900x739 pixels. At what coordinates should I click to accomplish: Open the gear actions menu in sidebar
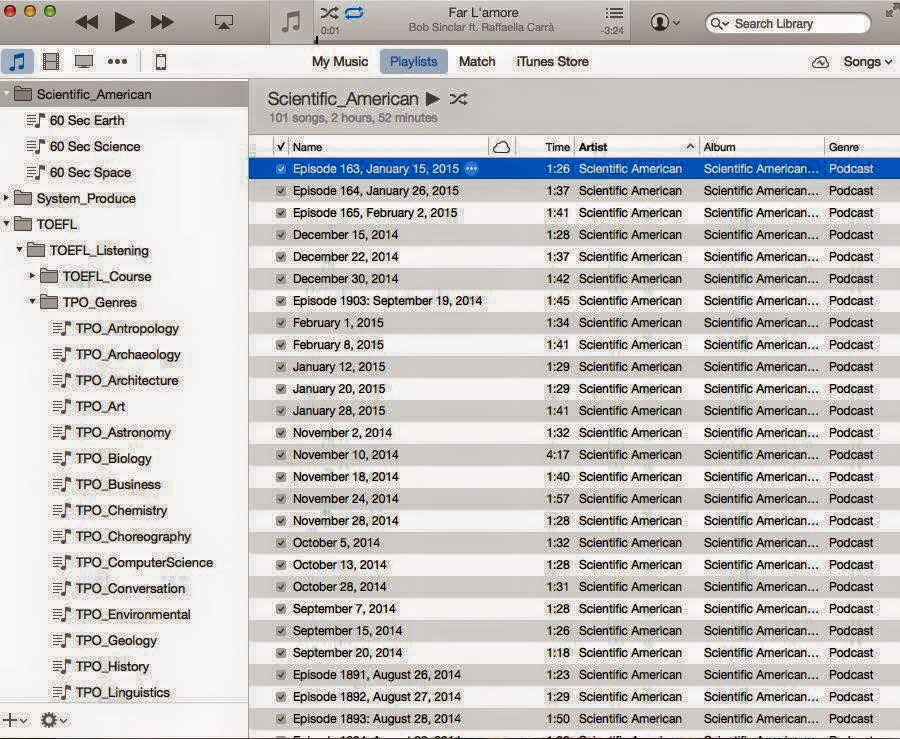tap(53, 719)
